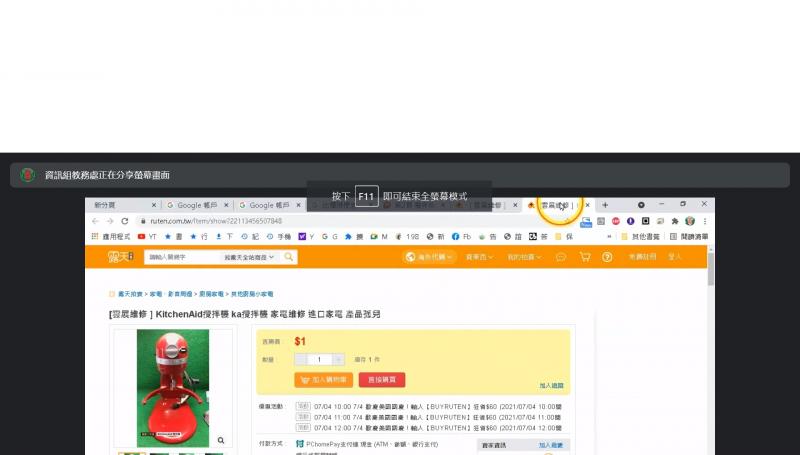This screenshot has height=455, width=800.
Task: Open the messages chat bubble icon
Action: [x=561, y=257]
